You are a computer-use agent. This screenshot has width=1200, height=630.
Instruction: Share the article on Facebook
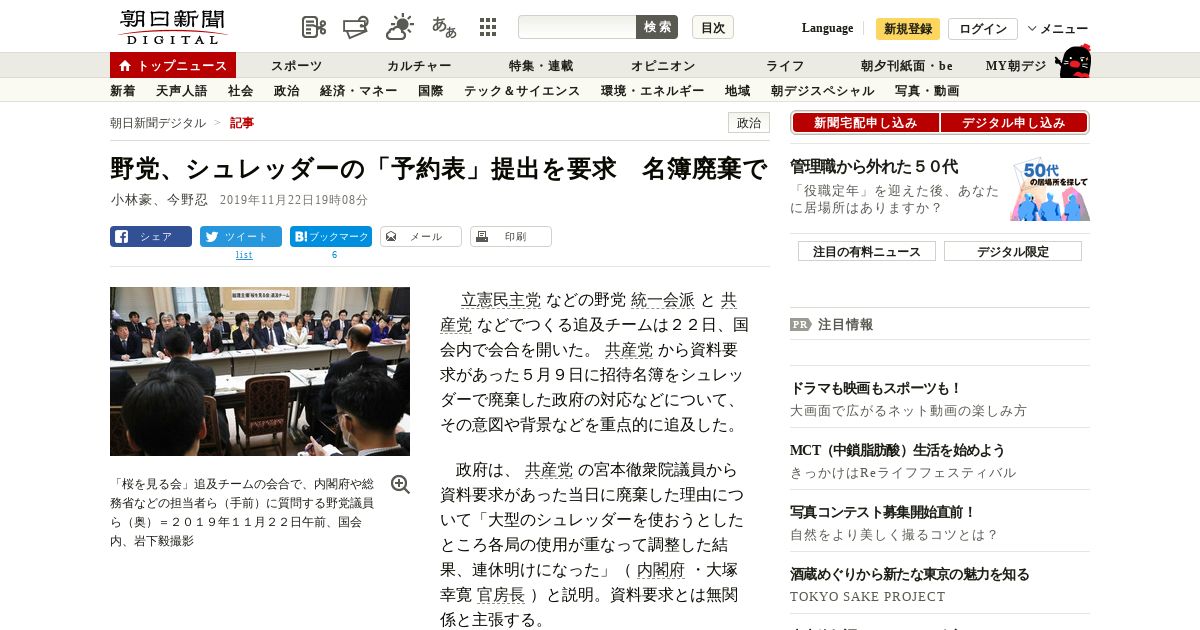151,237
